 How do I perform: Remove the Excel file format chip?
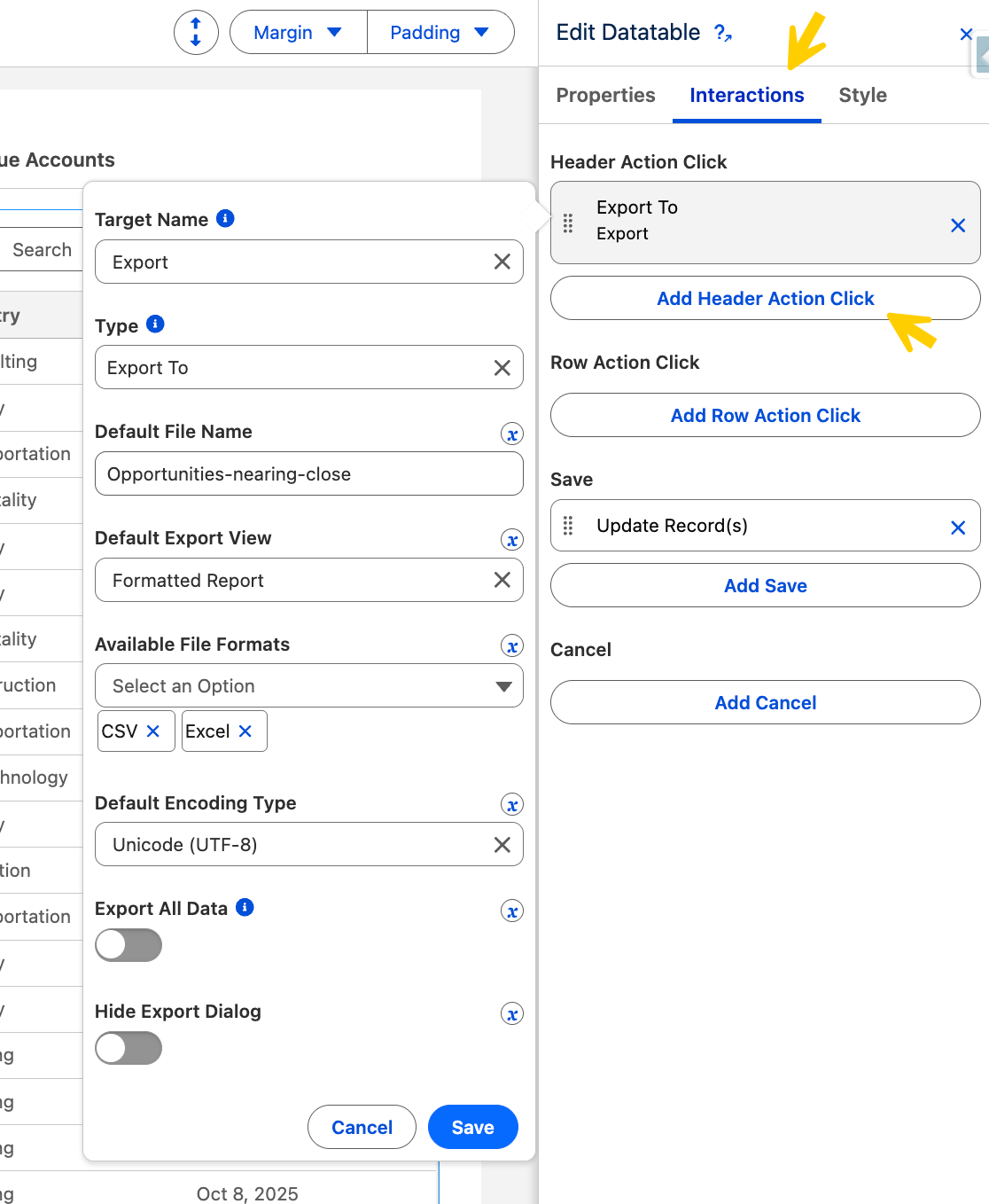point(245,731)
